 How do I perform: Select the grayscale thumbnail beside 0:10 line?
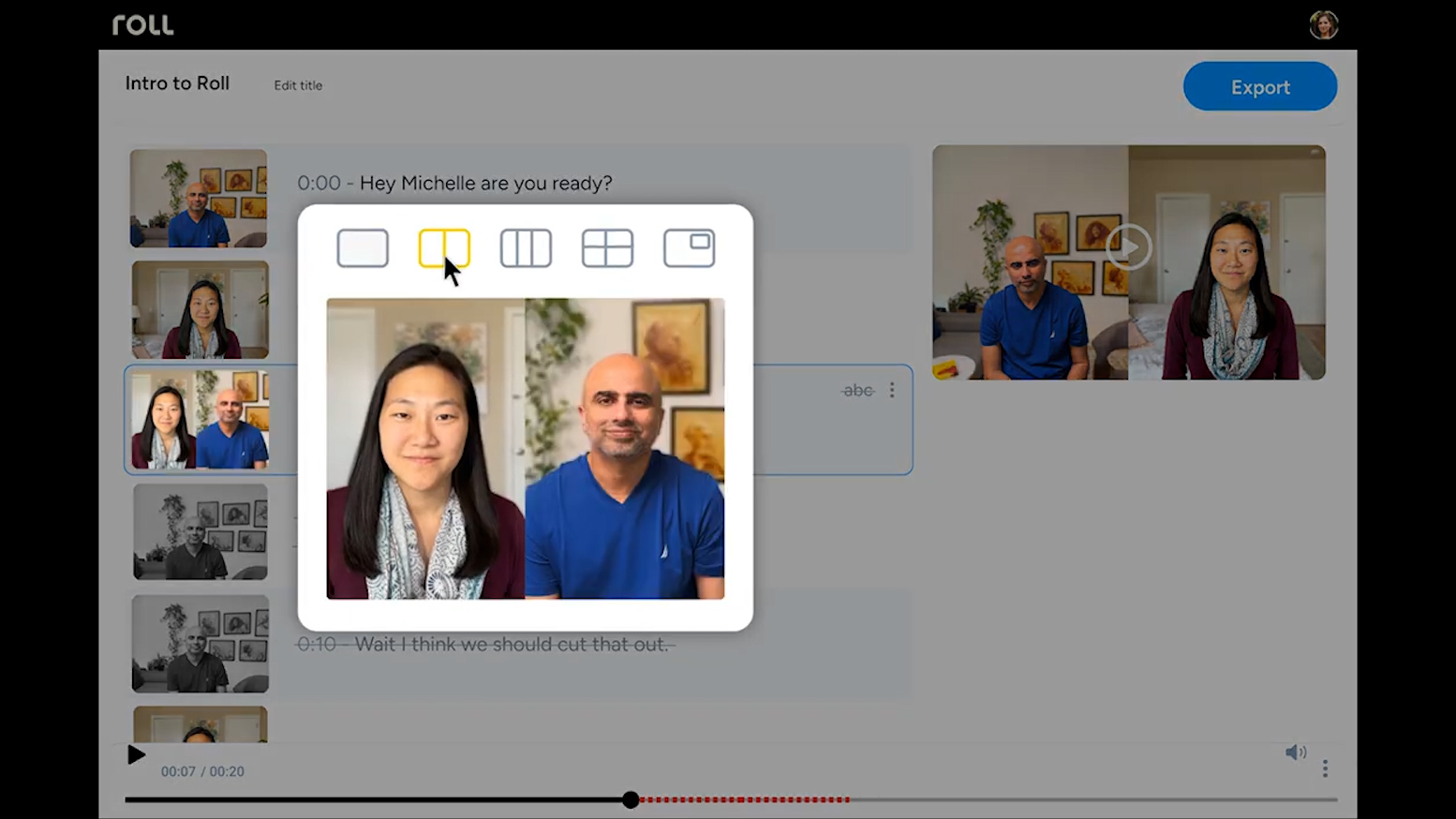(x=201, y=643)
